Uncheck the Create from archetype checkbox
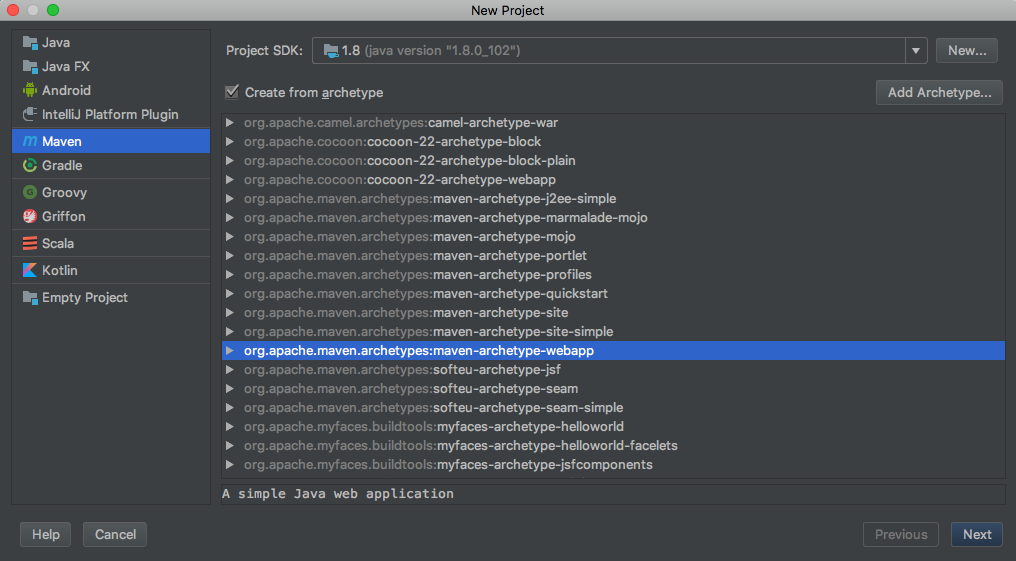Screen dimensions: 1016x561 pos(232,92)
